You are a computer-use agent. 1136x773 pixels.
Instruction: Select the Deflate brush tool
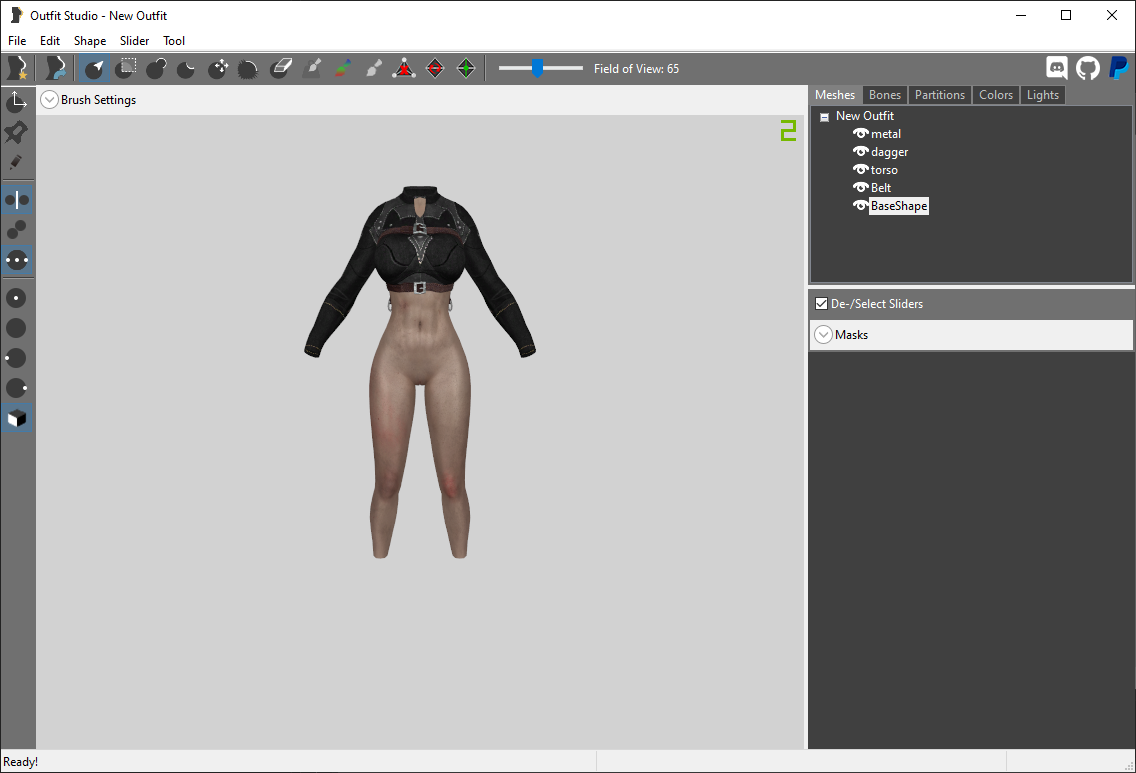click(187, 68)
